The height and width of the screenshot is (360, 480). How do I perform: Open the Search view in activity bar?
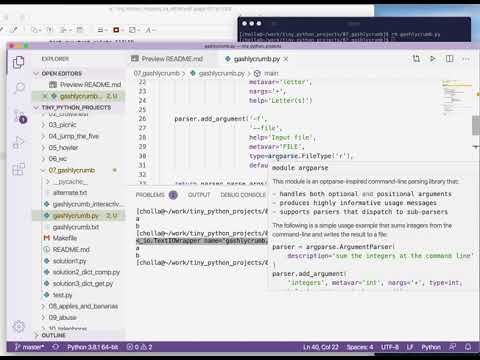[x=19, y=88]
